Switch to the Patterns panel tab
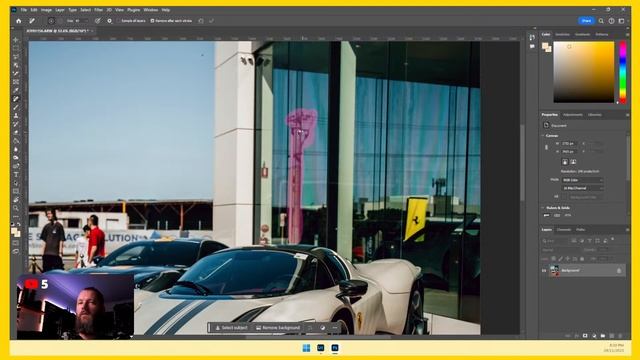Image resolution: width=640 pixels, height=360 pixels. click(602, 35)
